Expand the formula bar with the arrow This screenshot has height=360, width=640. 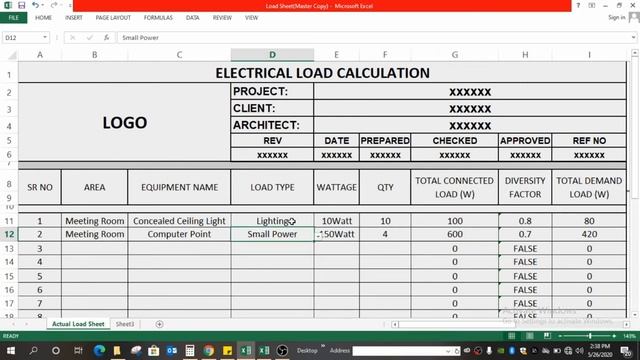pyautogui.click(x=633, y=38)
